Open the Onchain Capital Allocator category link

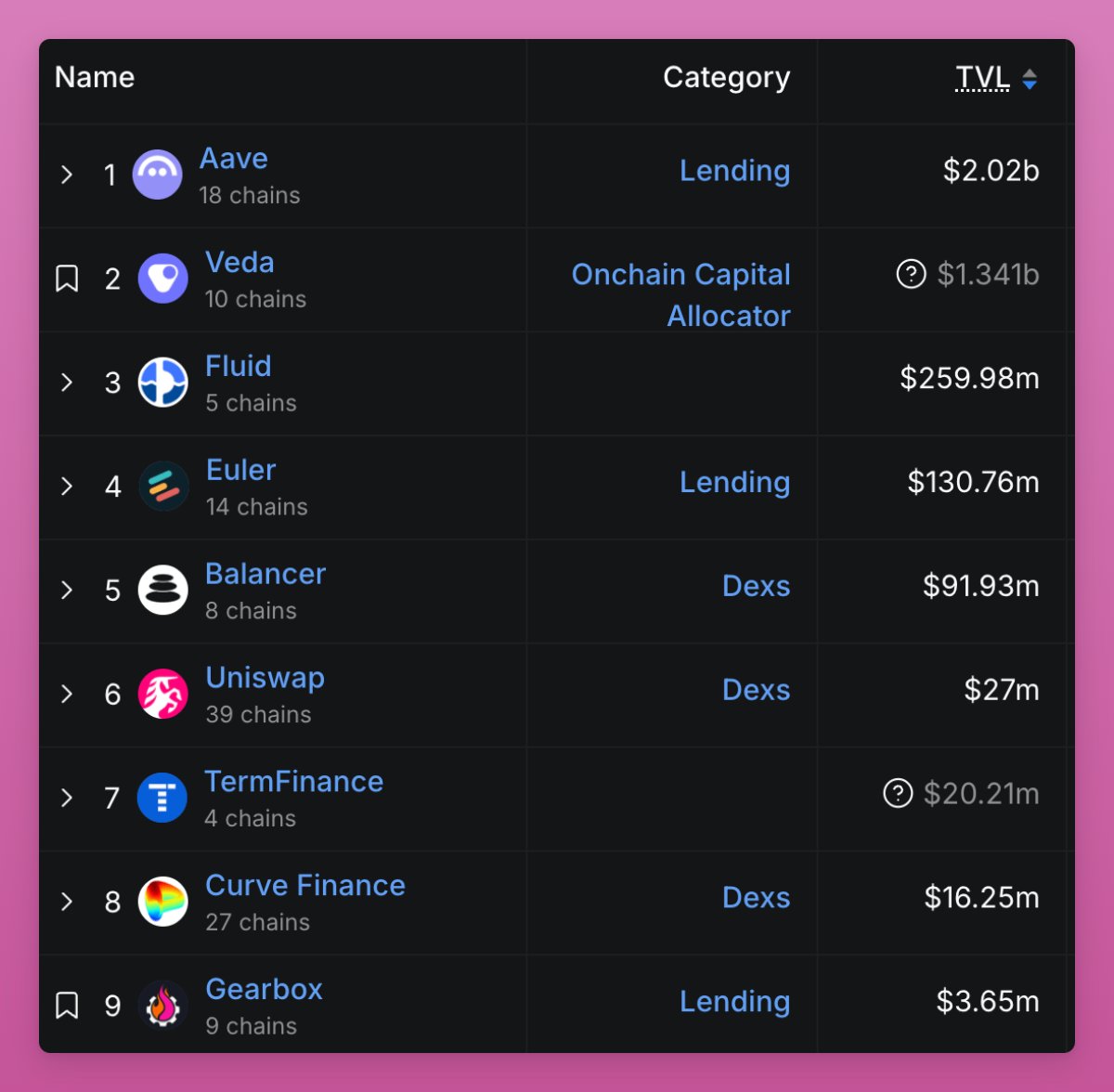681,294
